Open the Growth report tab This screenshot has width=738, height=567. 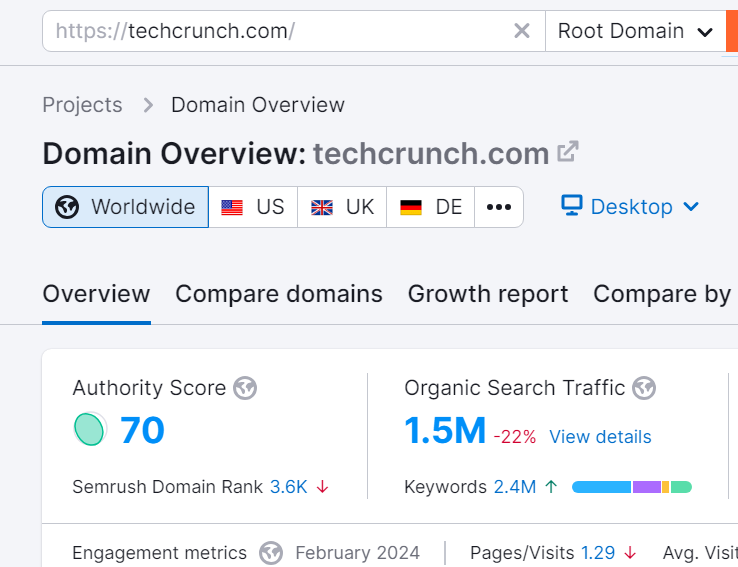(x=488, y=294)
